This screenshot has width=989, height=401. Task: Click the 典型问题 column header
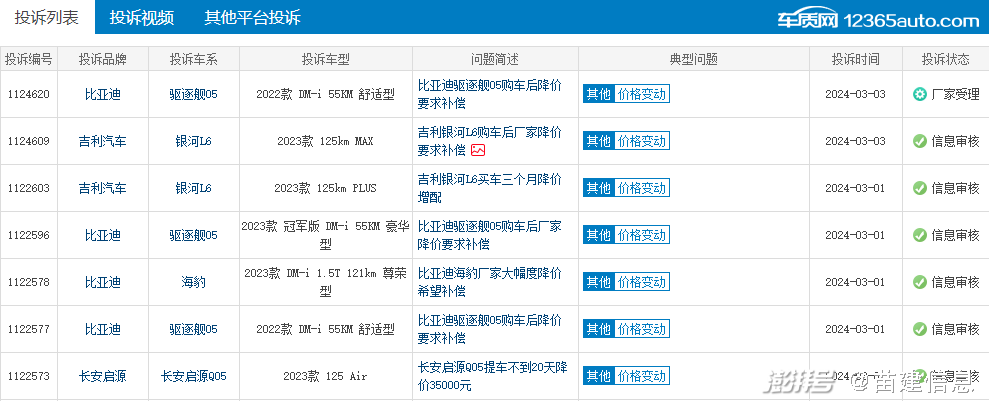[x=694, y=59]
